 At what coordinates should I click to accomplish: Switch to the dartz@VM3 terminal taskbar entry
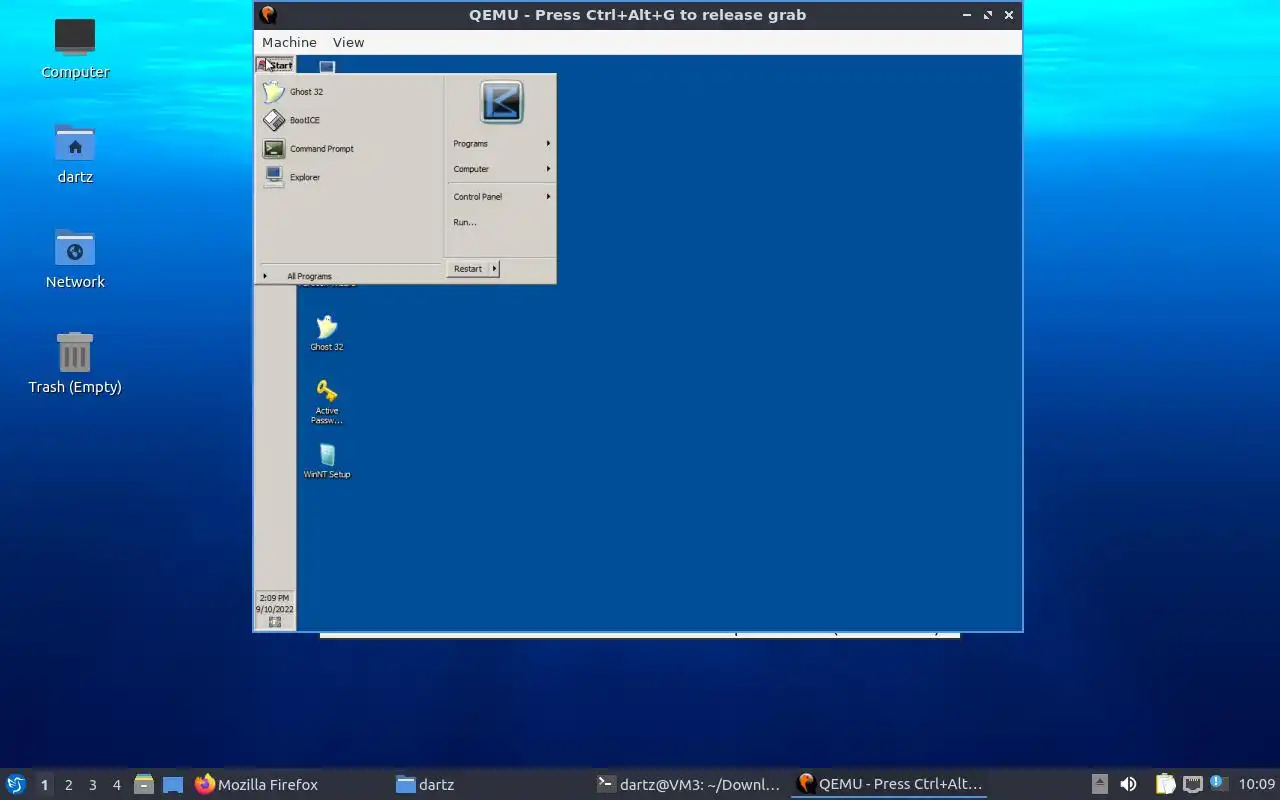(x=688, y=785)
